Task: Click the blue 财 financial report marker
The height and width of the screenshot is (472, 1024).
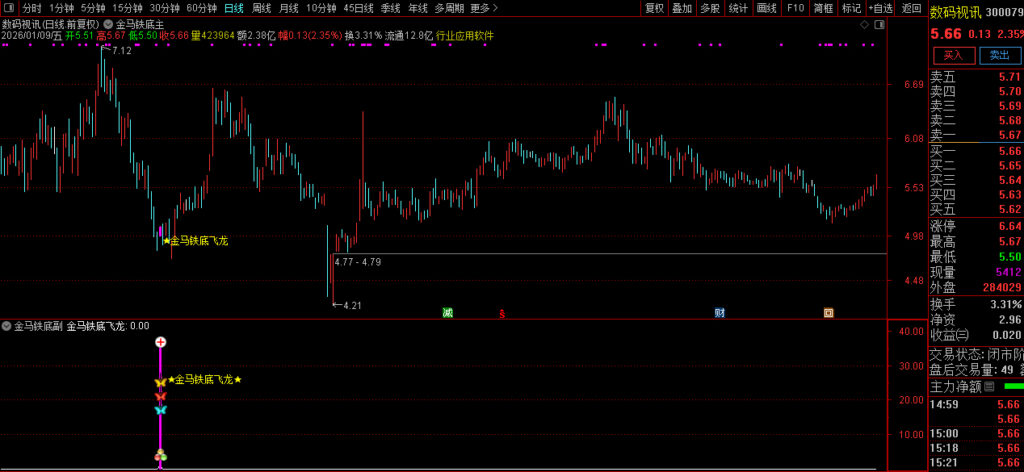Action: (x=719, y=312)
